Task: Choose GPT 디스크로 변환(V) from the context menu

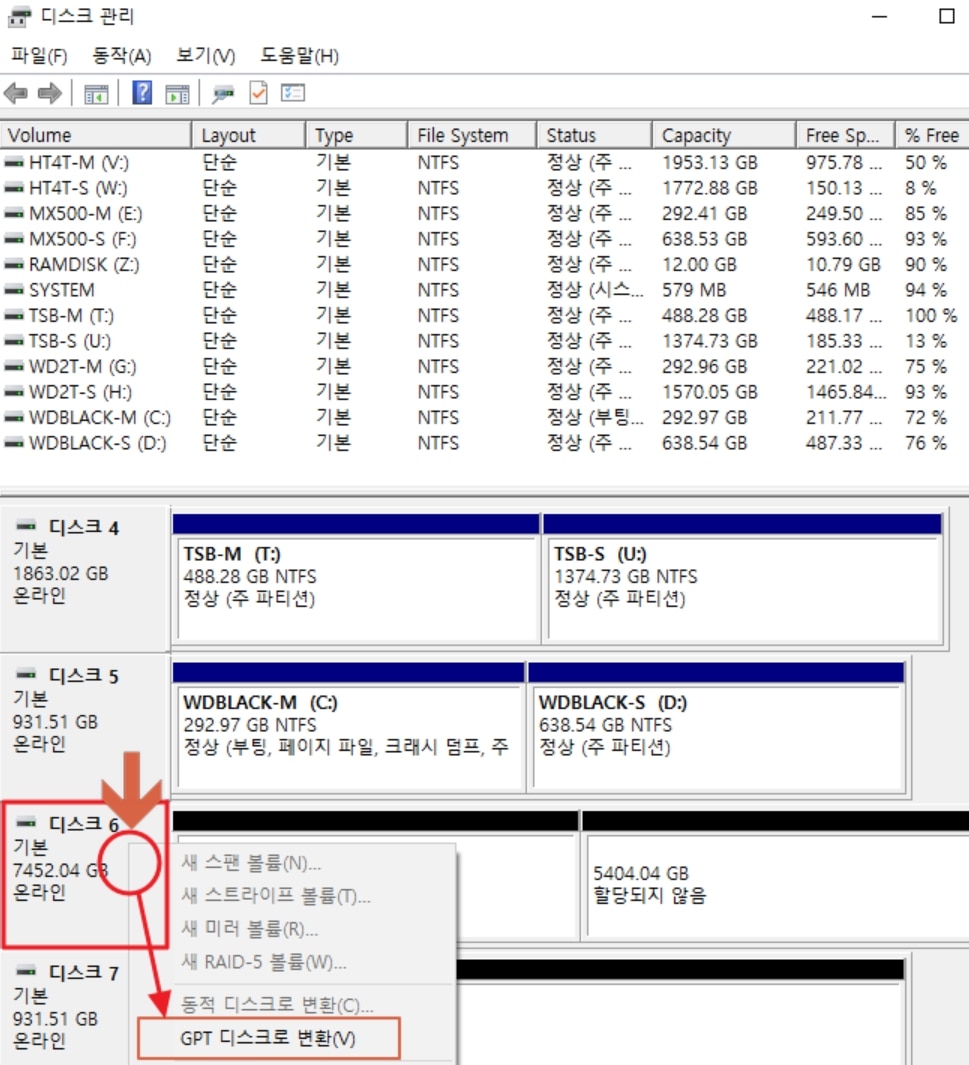Action: click(x=267, y=1038)
